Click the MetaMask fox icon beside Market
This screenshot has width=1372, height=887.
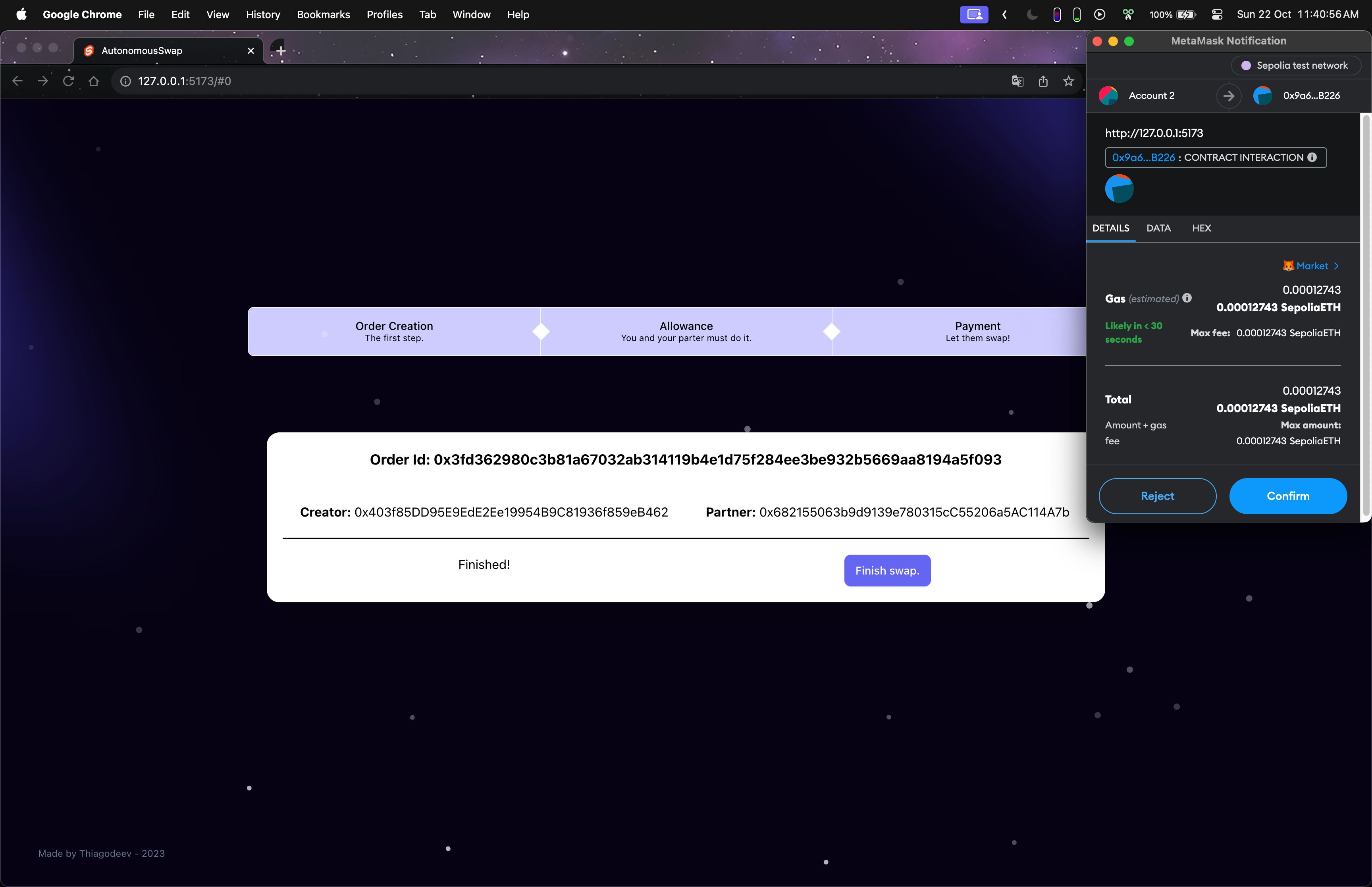(x=1289, y=266)
